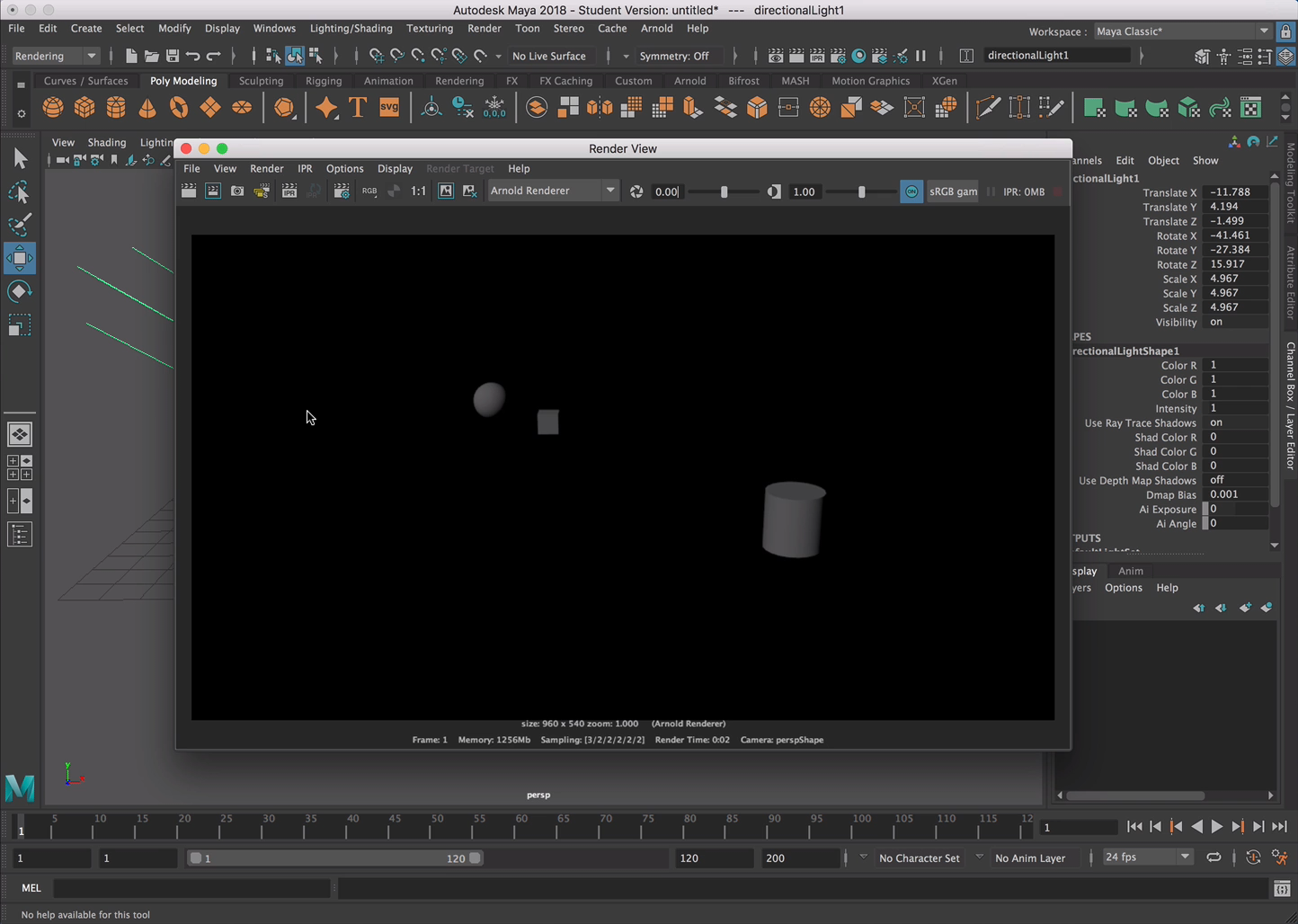1298x924 pixels.
Task: Open the IPR menu in Render View
Action: (305, 168)
